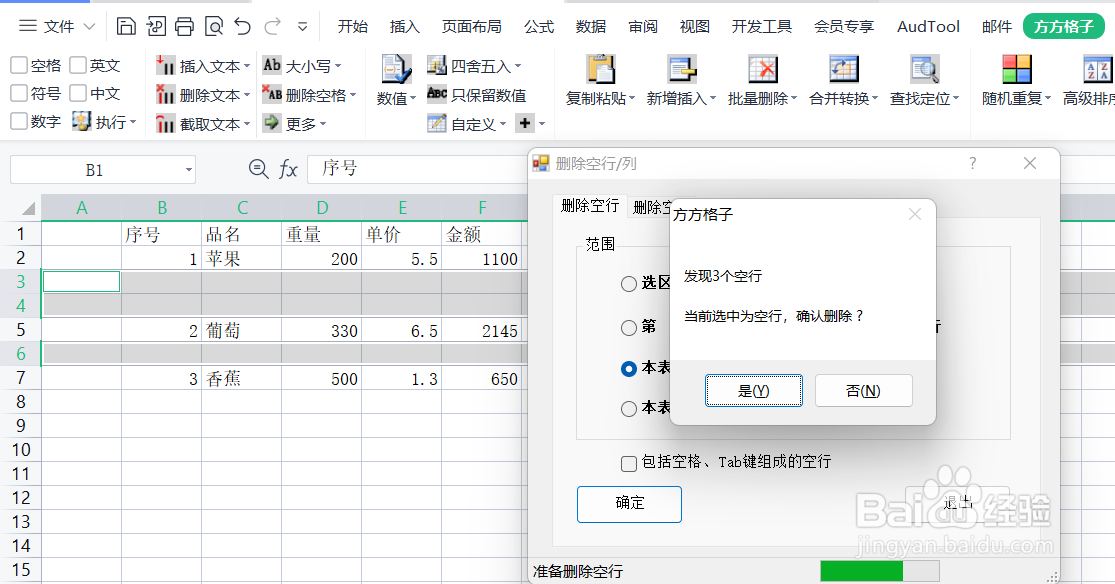
Task: Click the 批量删除 icon
Action: point(763,69)
